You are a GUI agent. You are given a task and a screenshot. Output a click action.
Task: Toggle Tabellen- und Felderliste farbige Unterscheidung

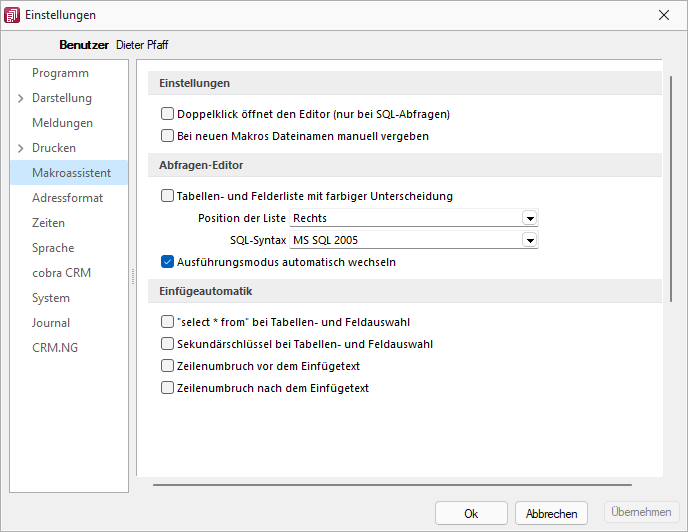click(167, 196)
